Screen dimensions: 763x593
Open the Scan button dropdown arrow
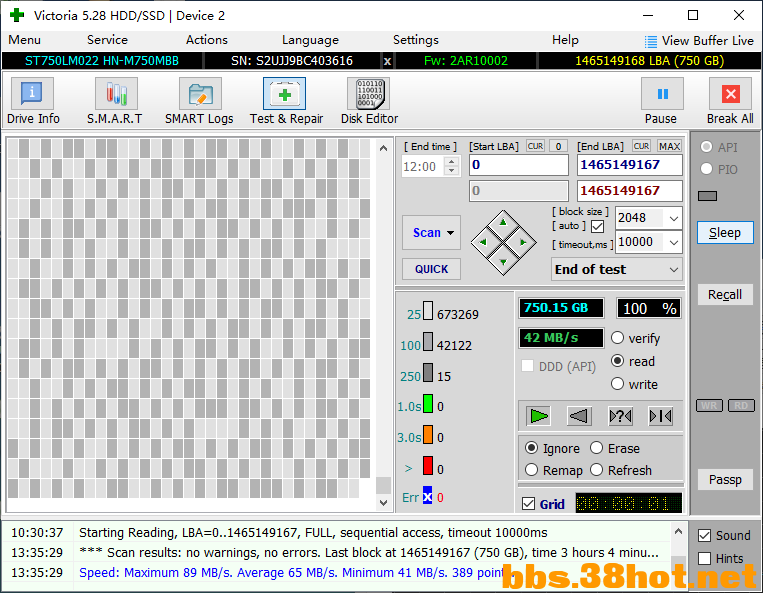(x=451, y=233)
